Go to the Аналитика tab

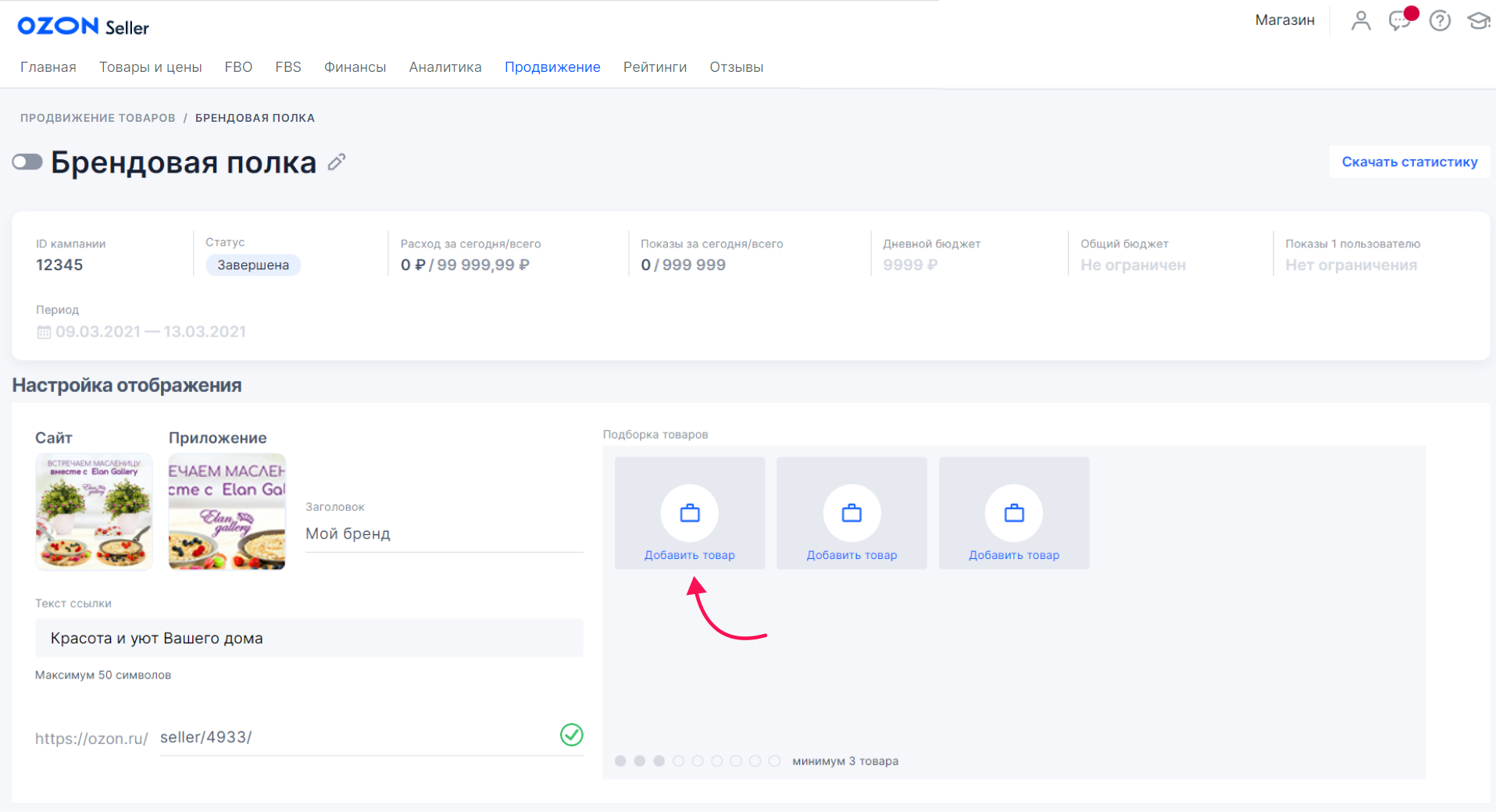tap(445, 67)
